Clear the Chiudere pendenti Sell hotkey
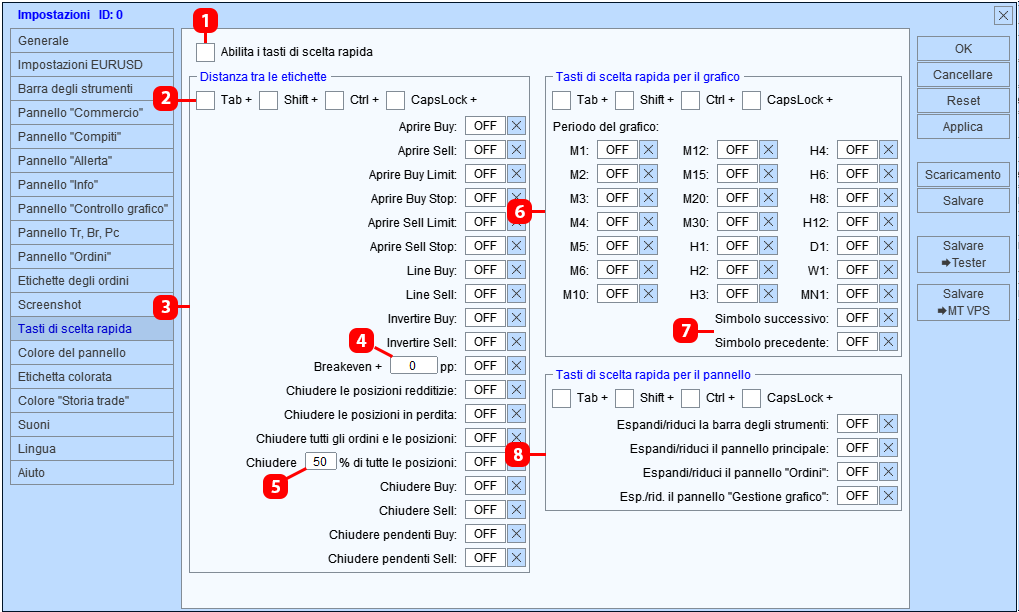 click(x=517, y=559)
